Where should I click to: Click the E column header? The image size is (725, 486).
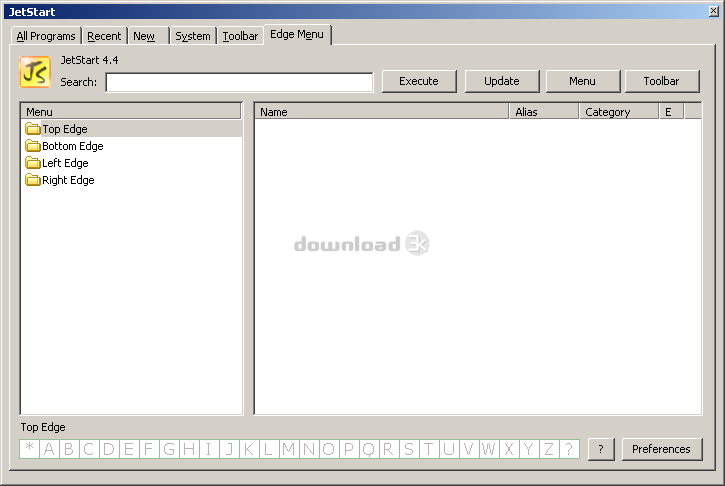(x=671, y=112)
